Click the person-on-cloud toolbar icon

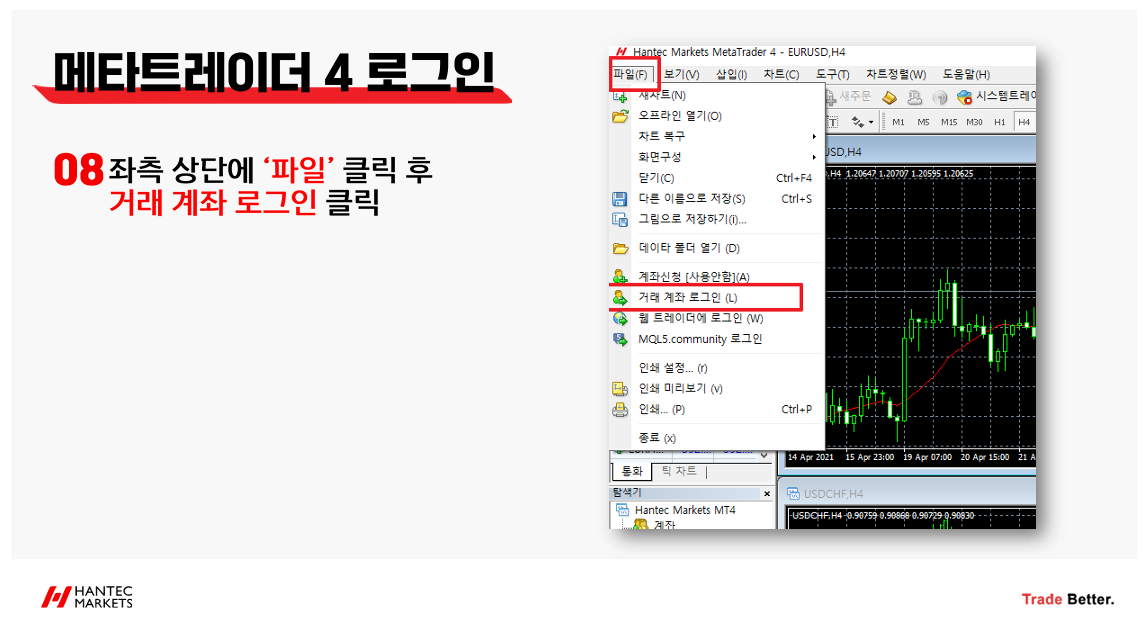click(914, 97)
